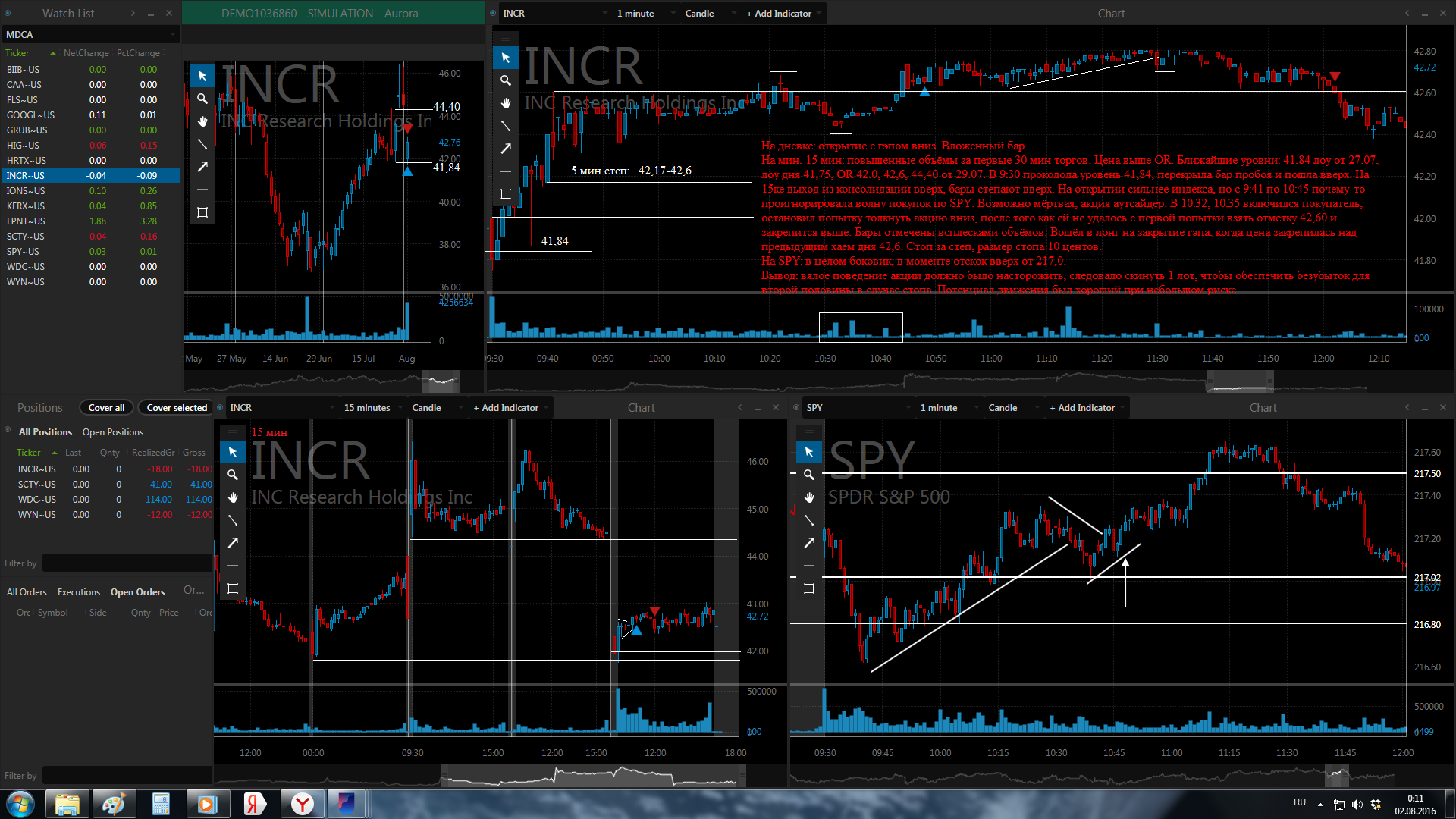Switch to All Orders tab
This screenshot has width=1456, height=819.
click(27, 591)
